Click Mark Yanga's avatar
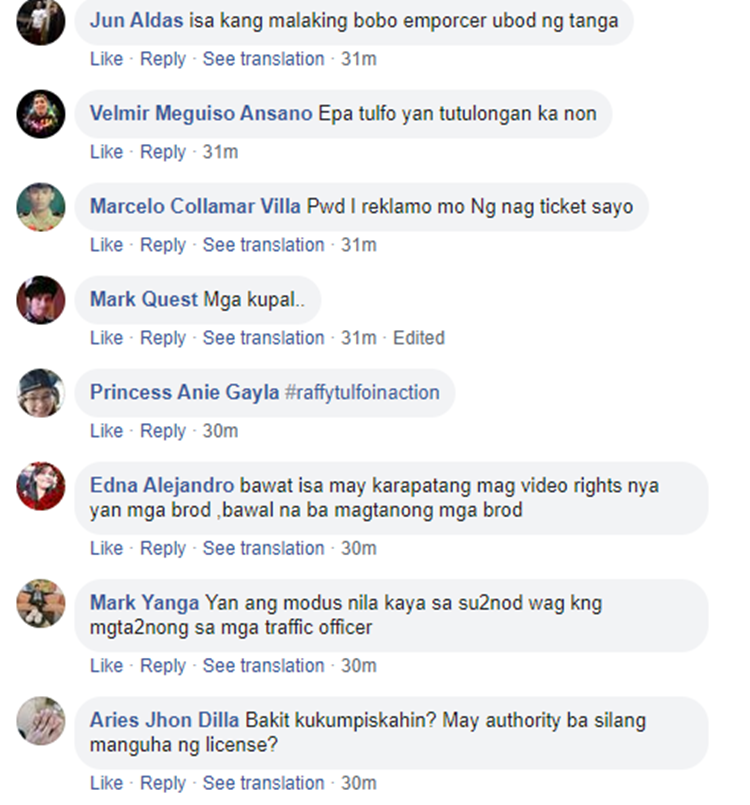Image resolution: width=750 pixels, height=805 pixels. click(41, 603)
